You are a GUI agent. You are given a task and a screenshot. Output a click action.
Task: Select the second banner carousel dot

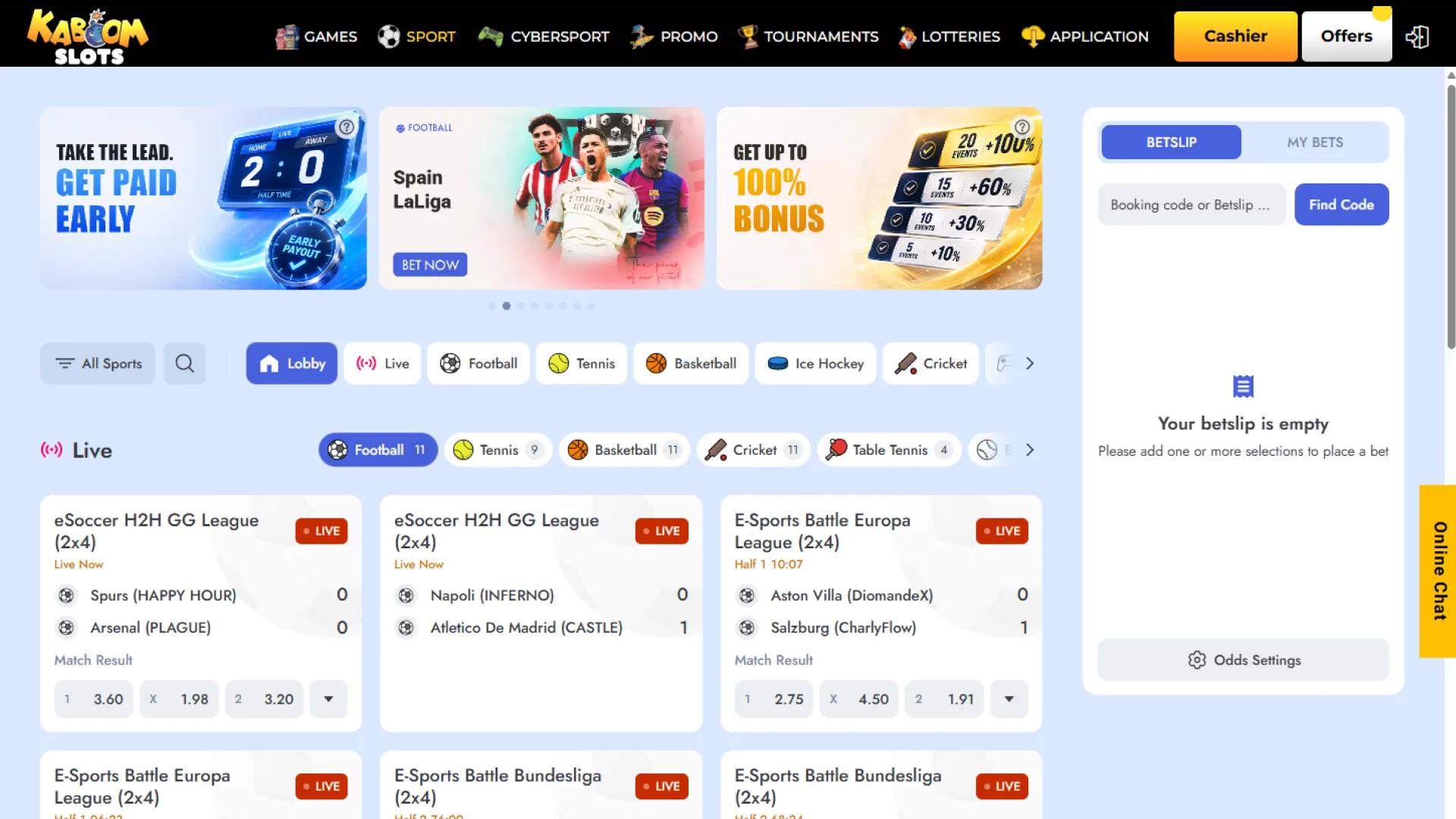point(507,306)
